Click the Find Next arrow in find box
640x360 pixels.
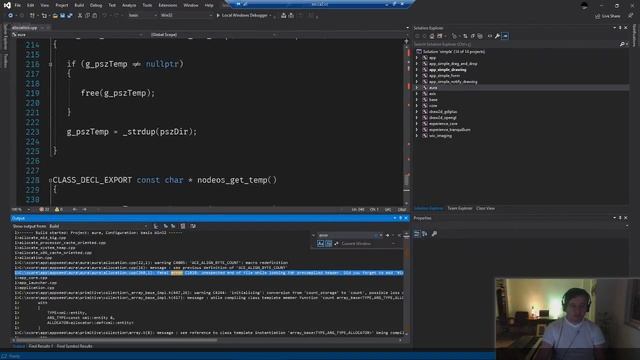pos(387,236)
